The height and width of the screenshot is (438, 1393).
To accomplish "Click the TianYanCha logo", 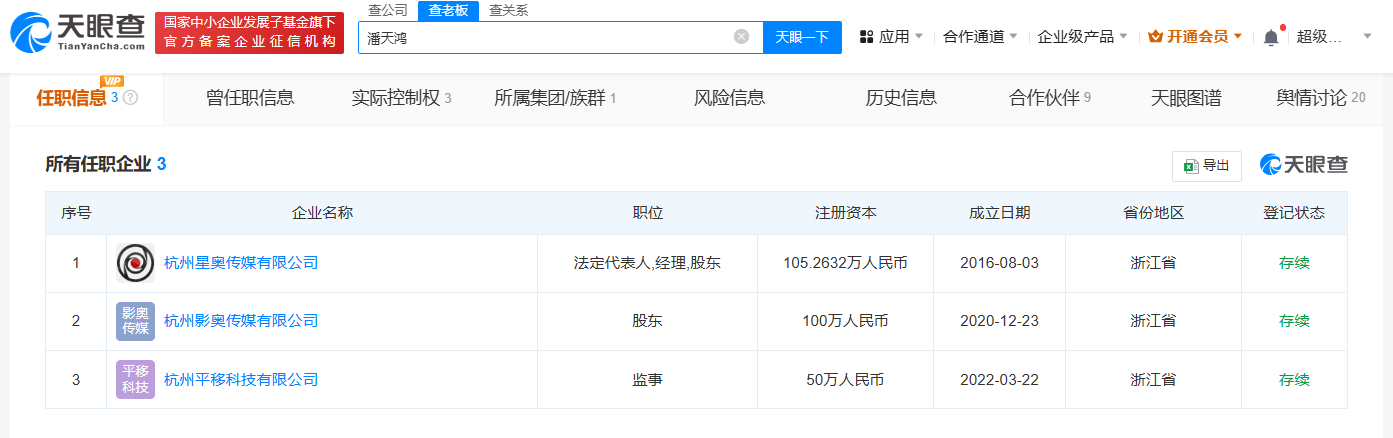I will pos(78,33).
